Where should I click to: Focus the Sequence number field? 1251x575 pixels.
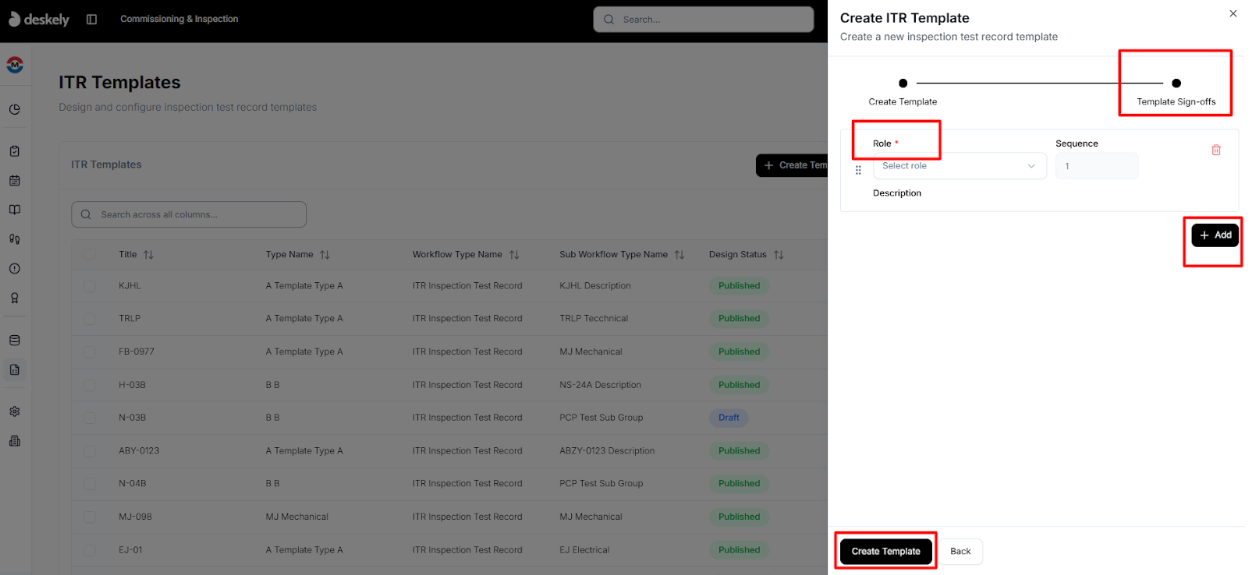[1096, 166]
